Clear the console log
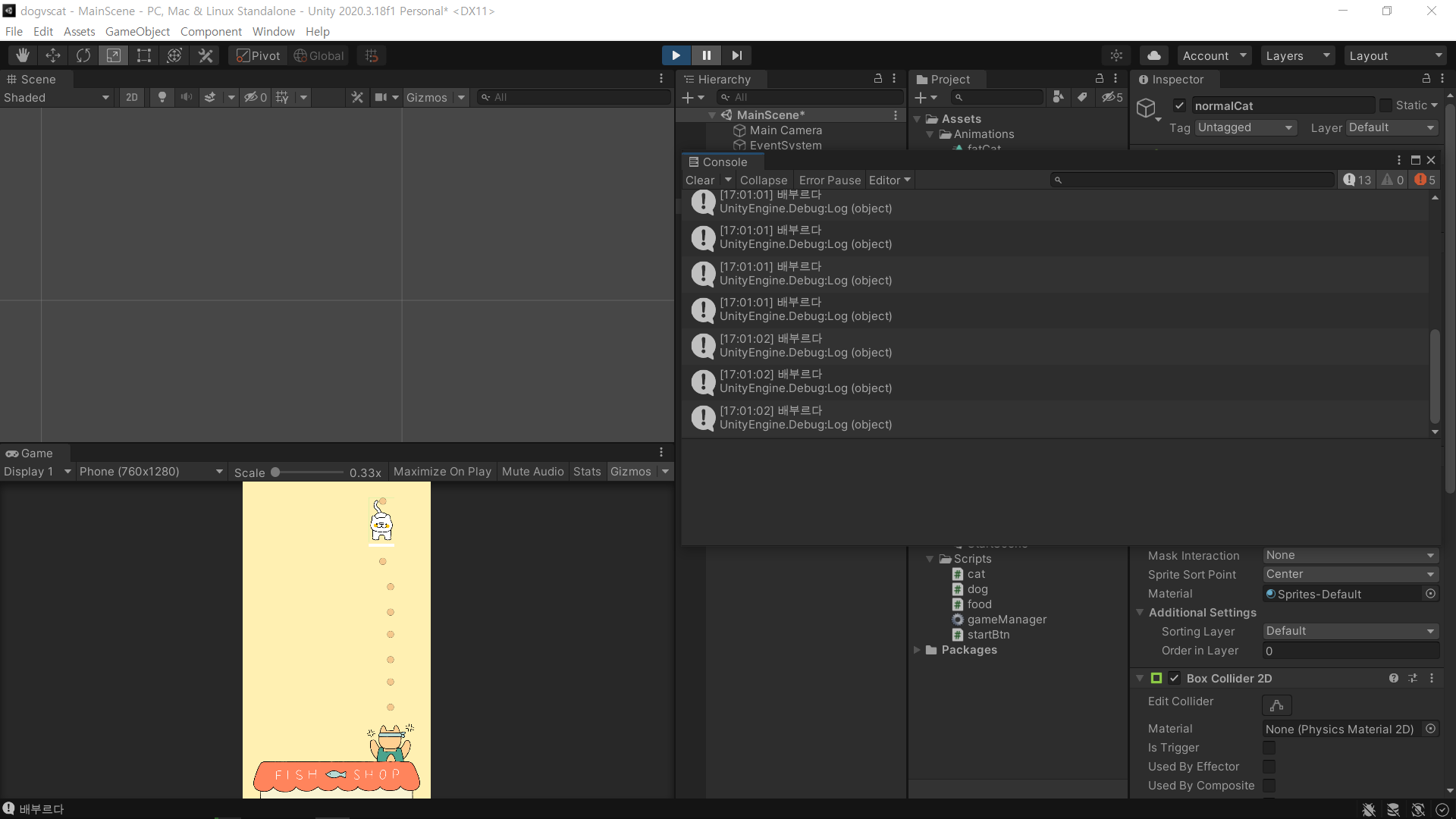The image size is (1456, 819). 700,180
